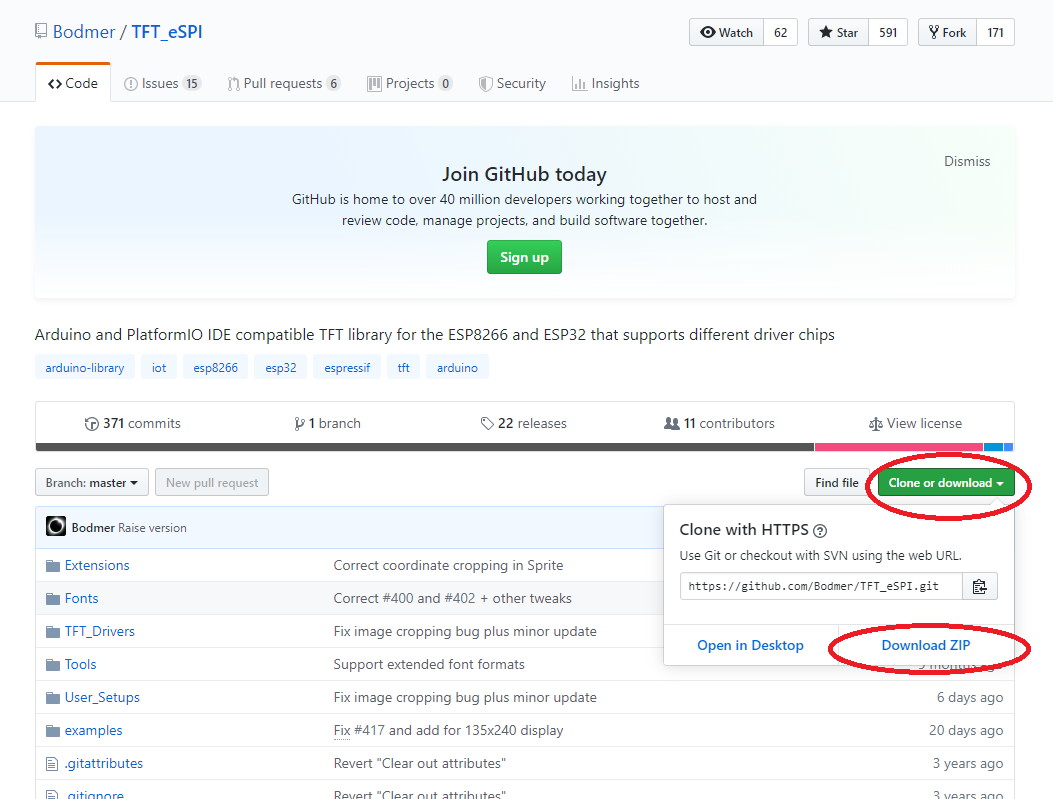Viewport: 1053px width, 799px height.
Task: Click the esp32 topic tag
Action: 281,368
